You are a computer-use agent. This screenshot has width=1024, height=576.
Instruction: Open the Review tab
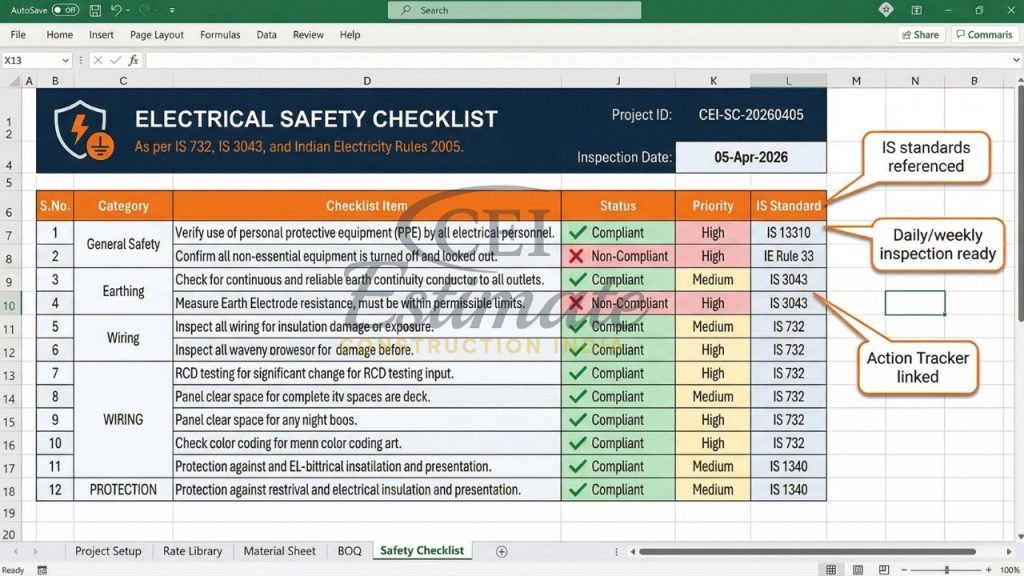pyautogui.click(x=308, y=35)
